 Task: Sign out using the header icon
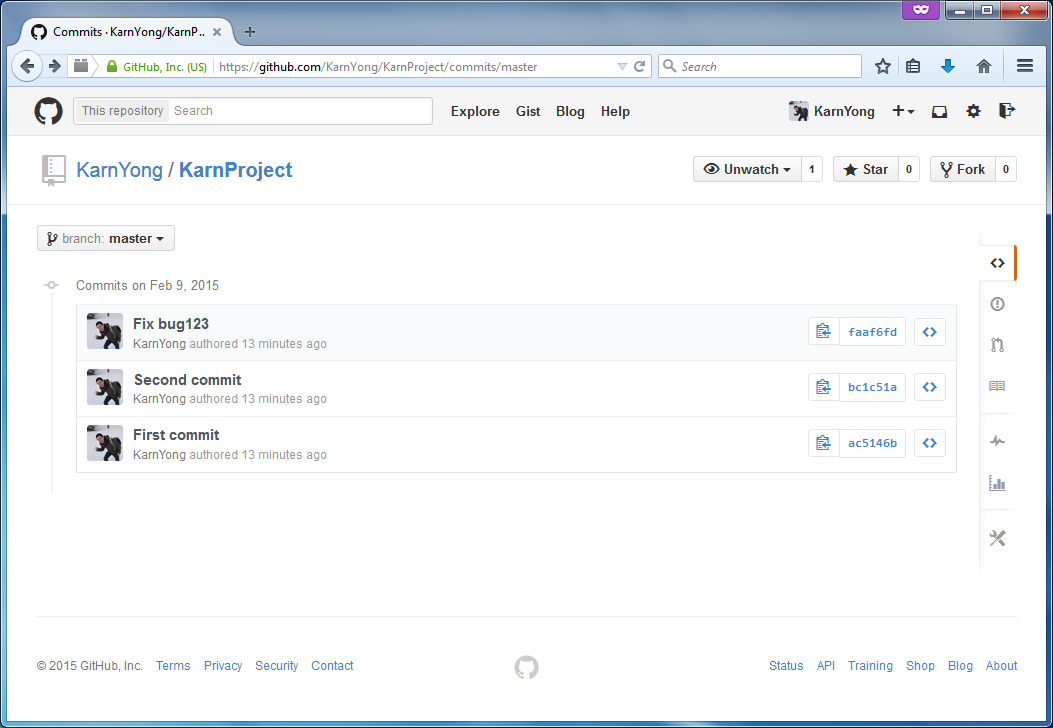click(1007, 111)
